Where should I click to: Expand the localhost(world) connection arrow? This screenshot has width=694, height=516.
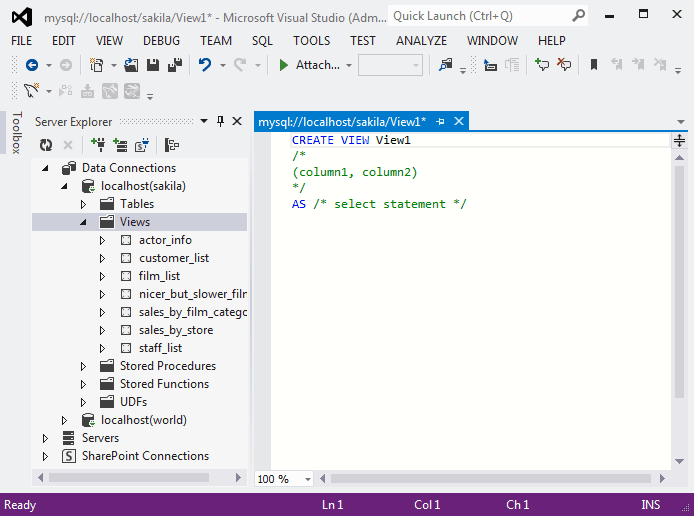[x=64, y=420]
